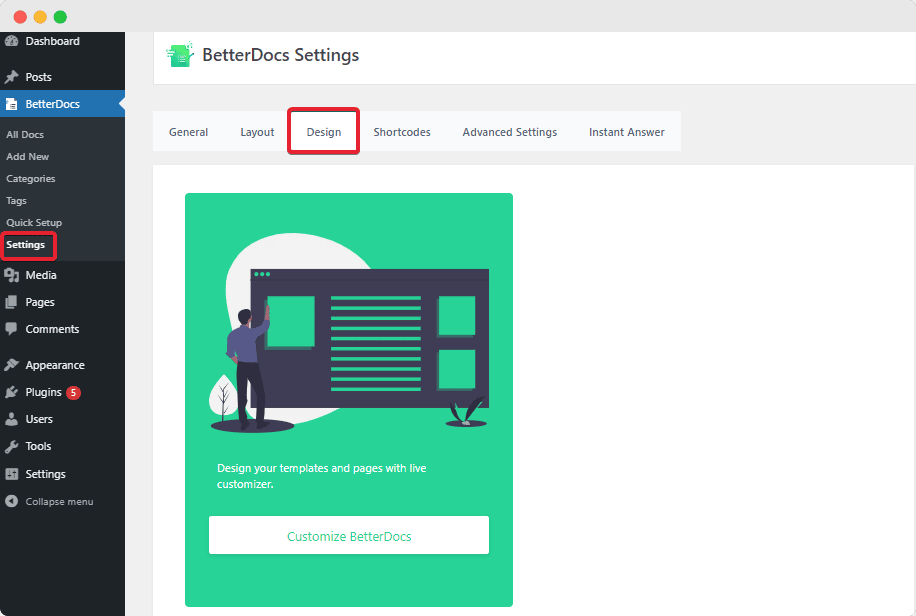Click the 'Design your templates and pages' text
The height and width of the screenshot is (616, 916).
coord(322,476)
